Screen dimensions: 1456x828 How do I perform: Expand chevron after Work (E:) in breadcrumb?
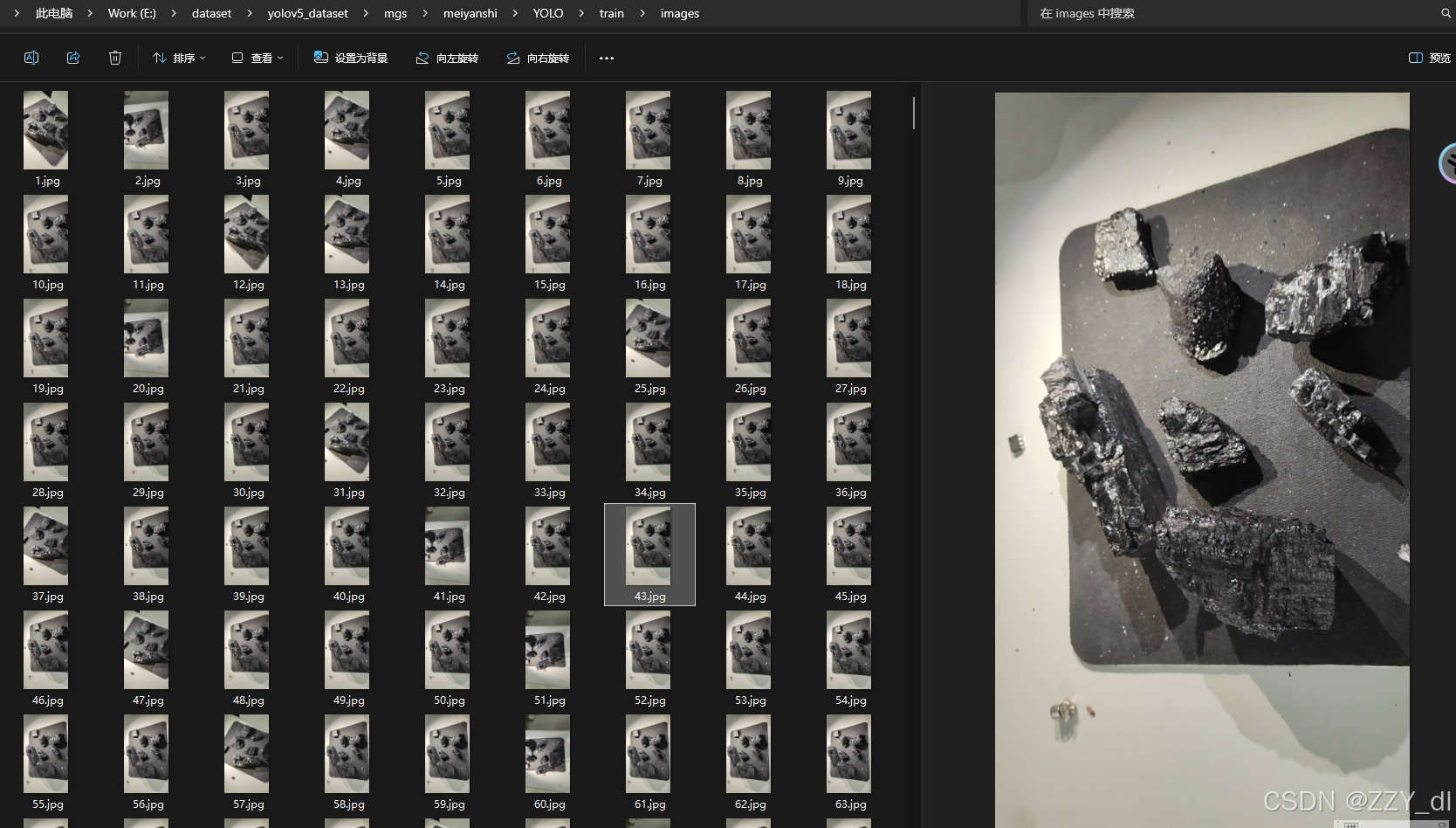[174, 13]
